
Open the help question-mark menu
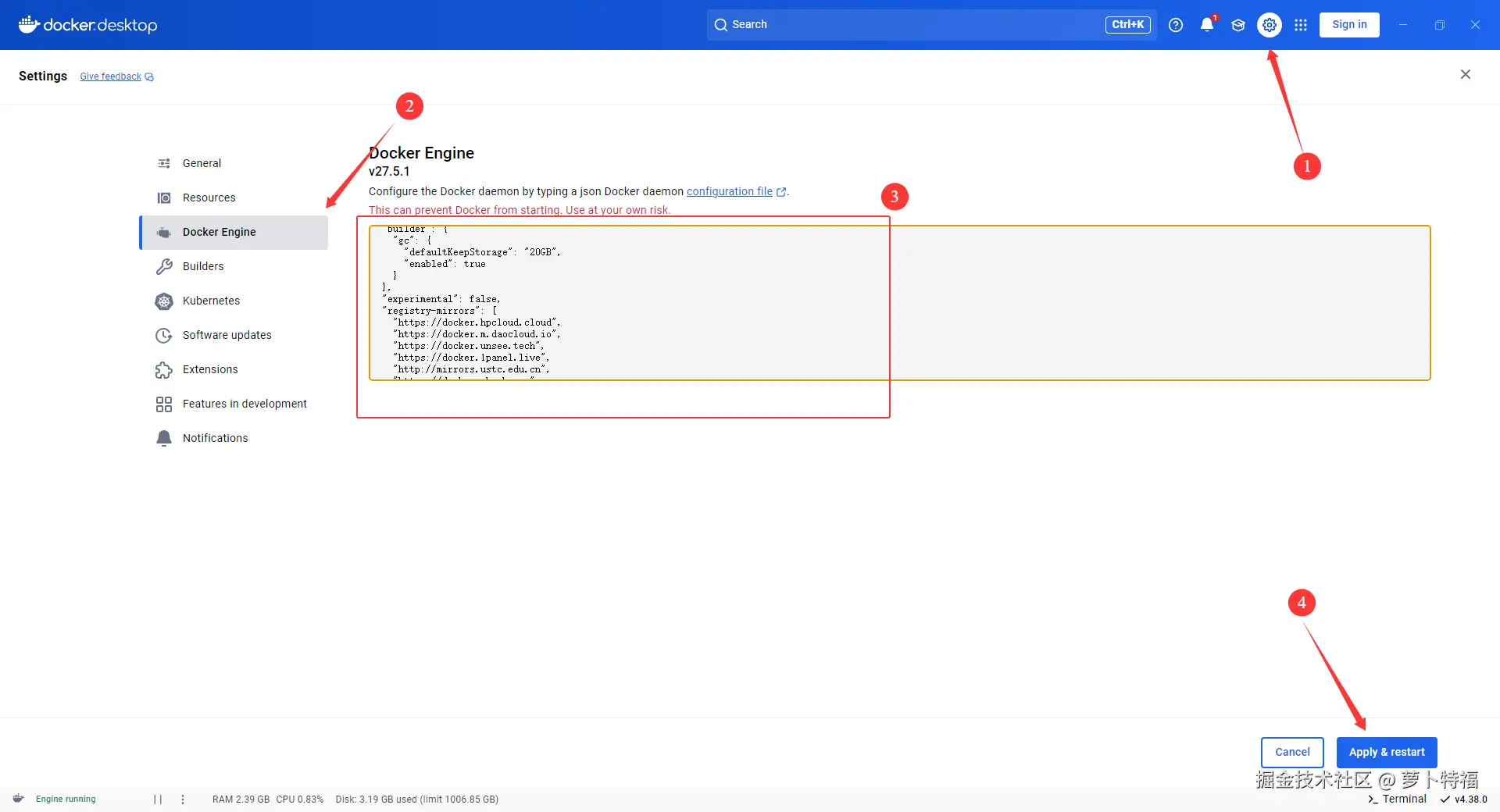click(1176, 25)
